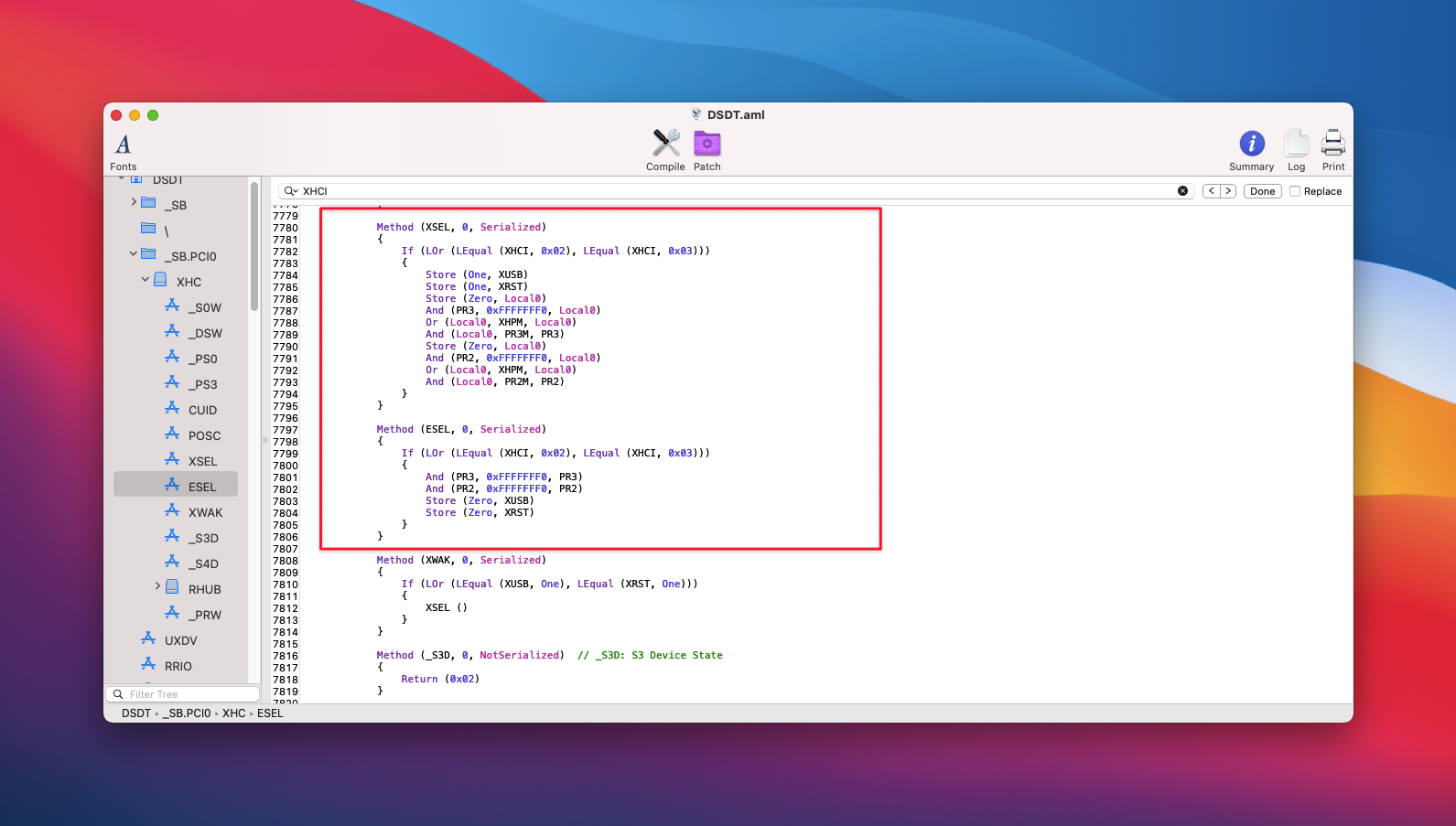Expand the RHUB tree node
1456x826 pixels.
click(157, 586)
